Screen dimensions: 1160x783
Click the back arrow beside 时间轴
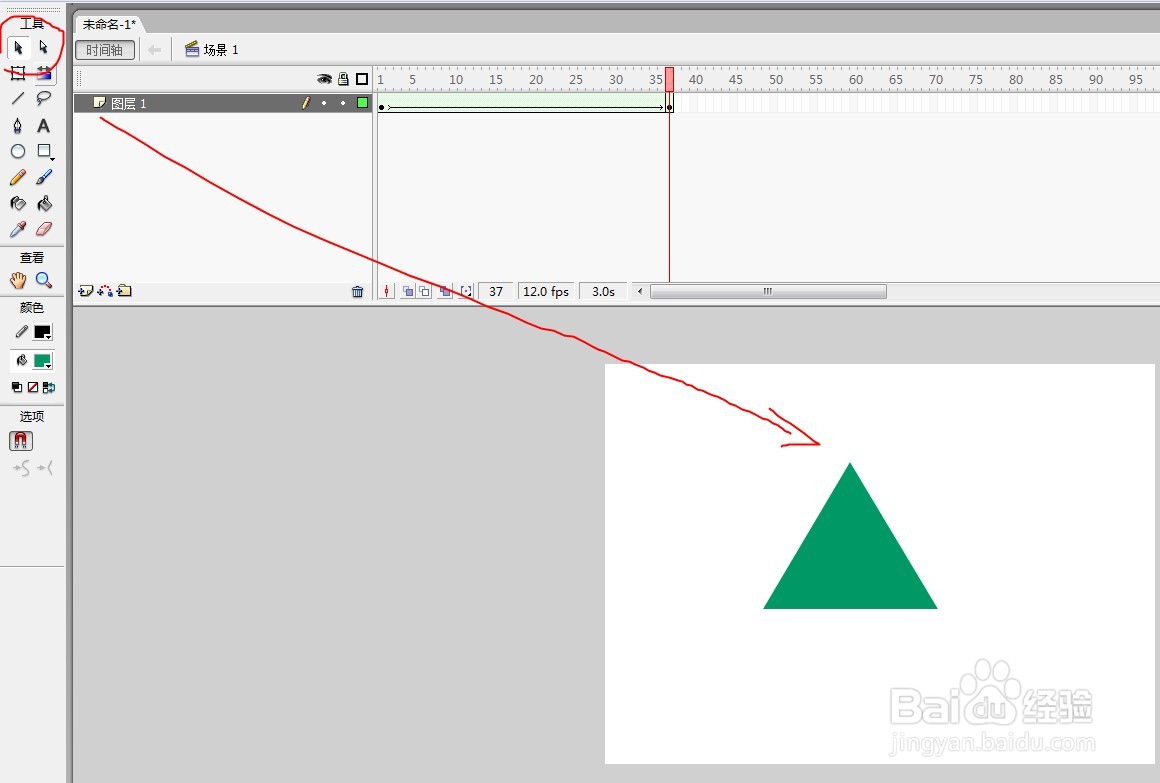click(154, 50)
